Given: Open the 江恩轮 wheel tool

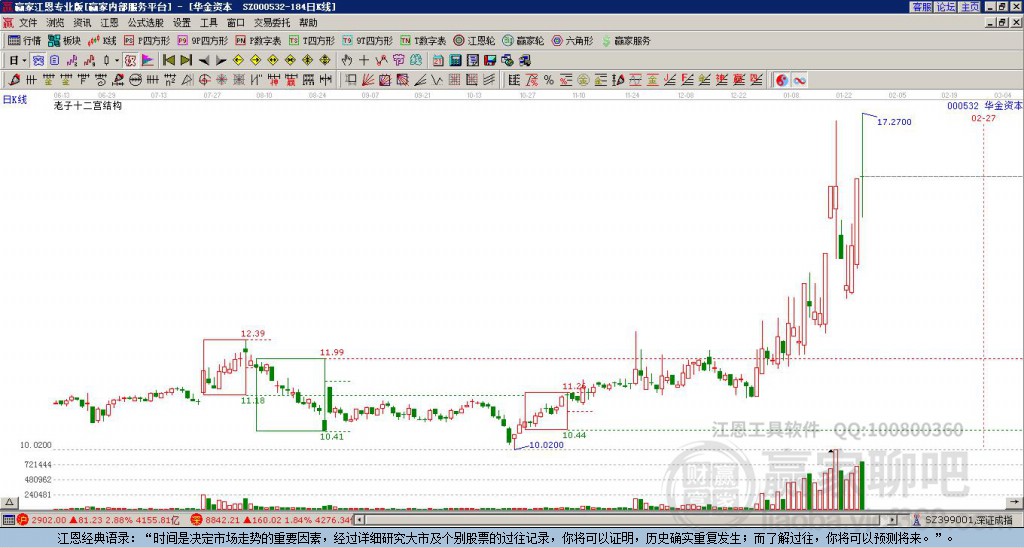Looking at the screenshot, I should click(x=475, y=40).
